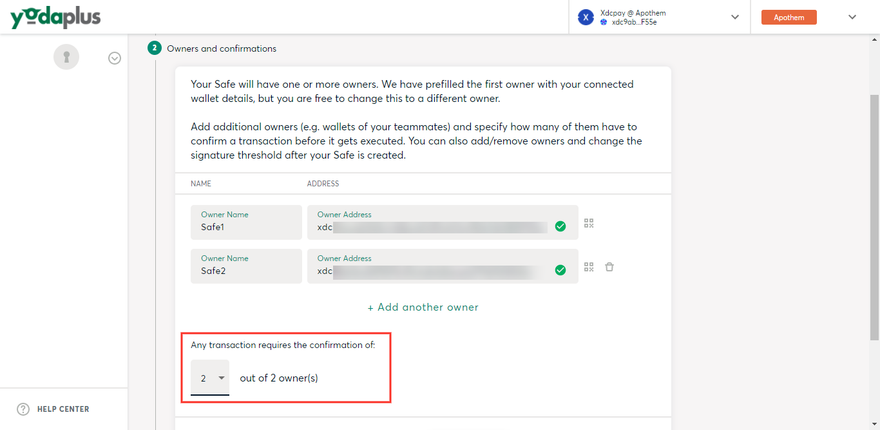The width and height of the screenshot is (880, 430).
Task: Click the keyhole avatar icon in sidebar
Action: click(x=66, y=58)
